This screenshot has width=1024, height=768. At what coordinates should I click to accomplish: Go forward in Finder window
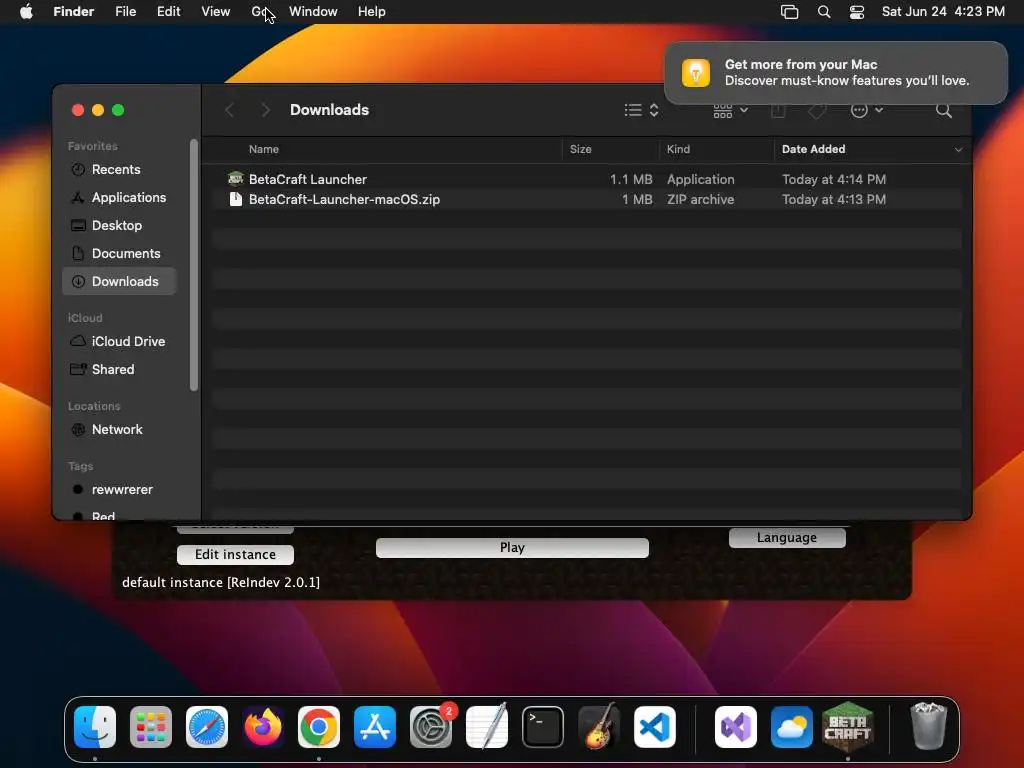click(265, 110)
